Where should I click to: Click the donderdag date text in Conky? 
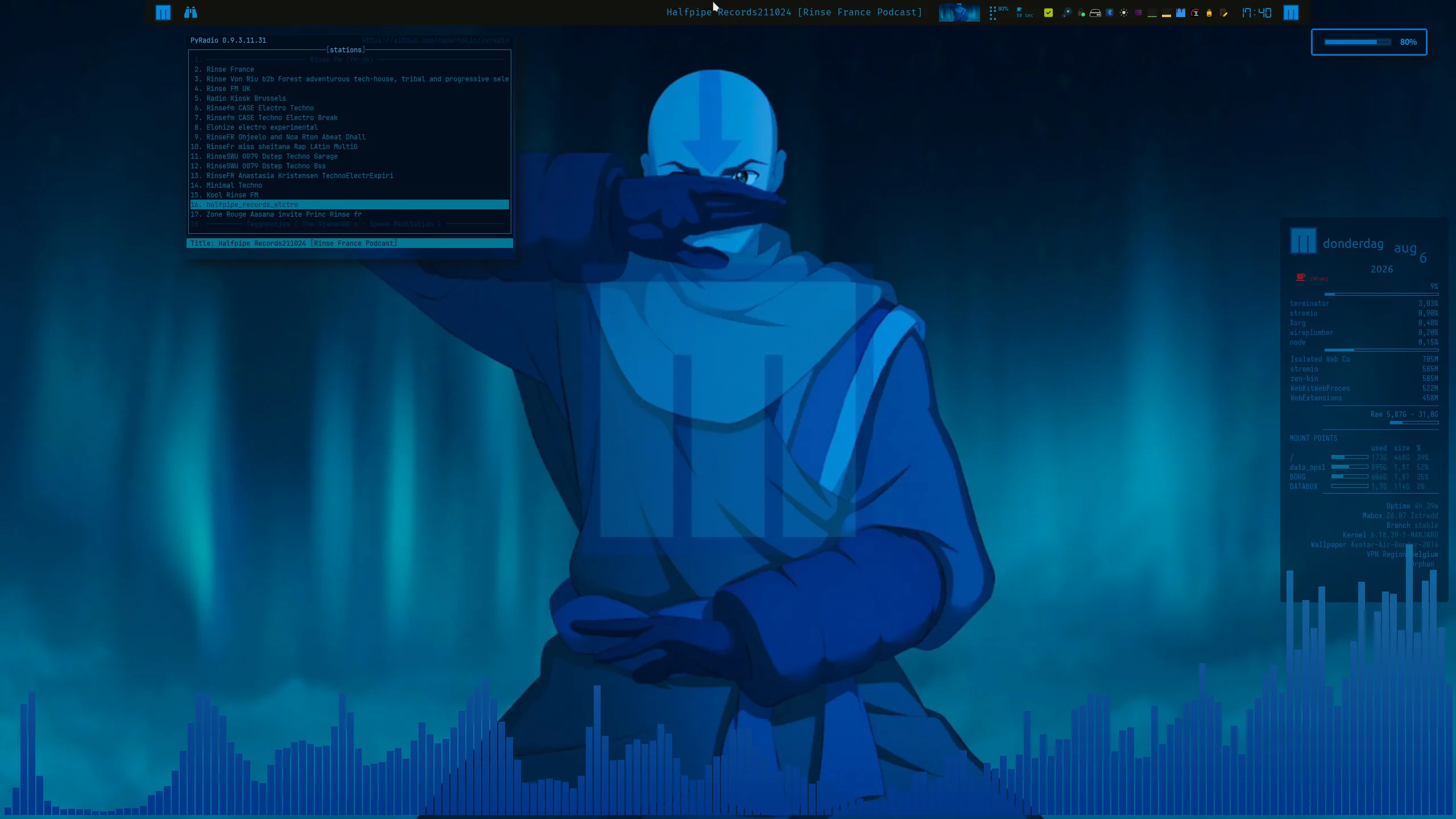coord(1352,244)
